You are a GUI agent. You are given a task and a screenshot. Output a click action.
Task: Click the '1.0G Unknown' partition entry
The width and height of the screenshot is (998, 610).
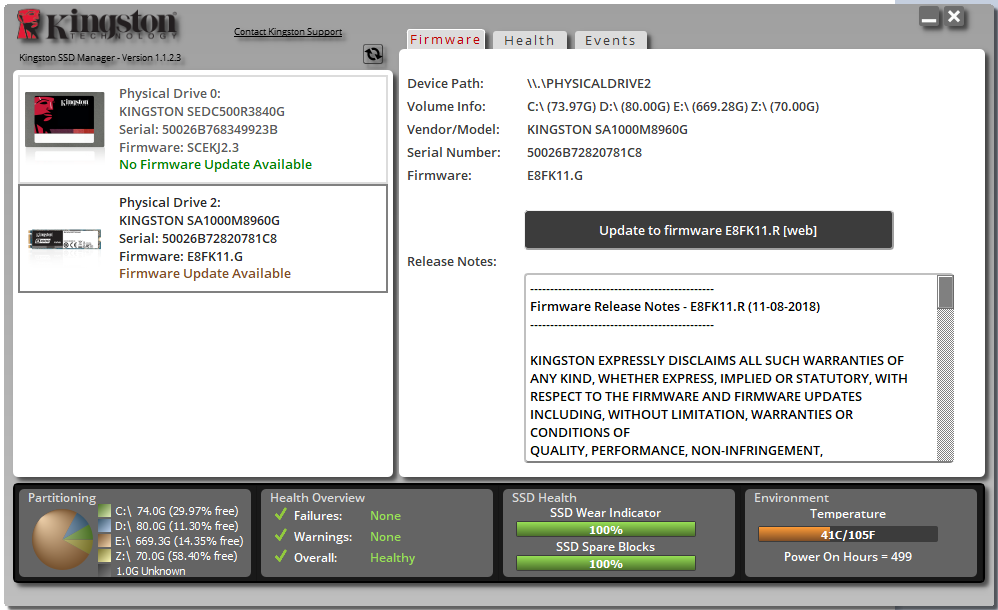click(x=151, y=571)
